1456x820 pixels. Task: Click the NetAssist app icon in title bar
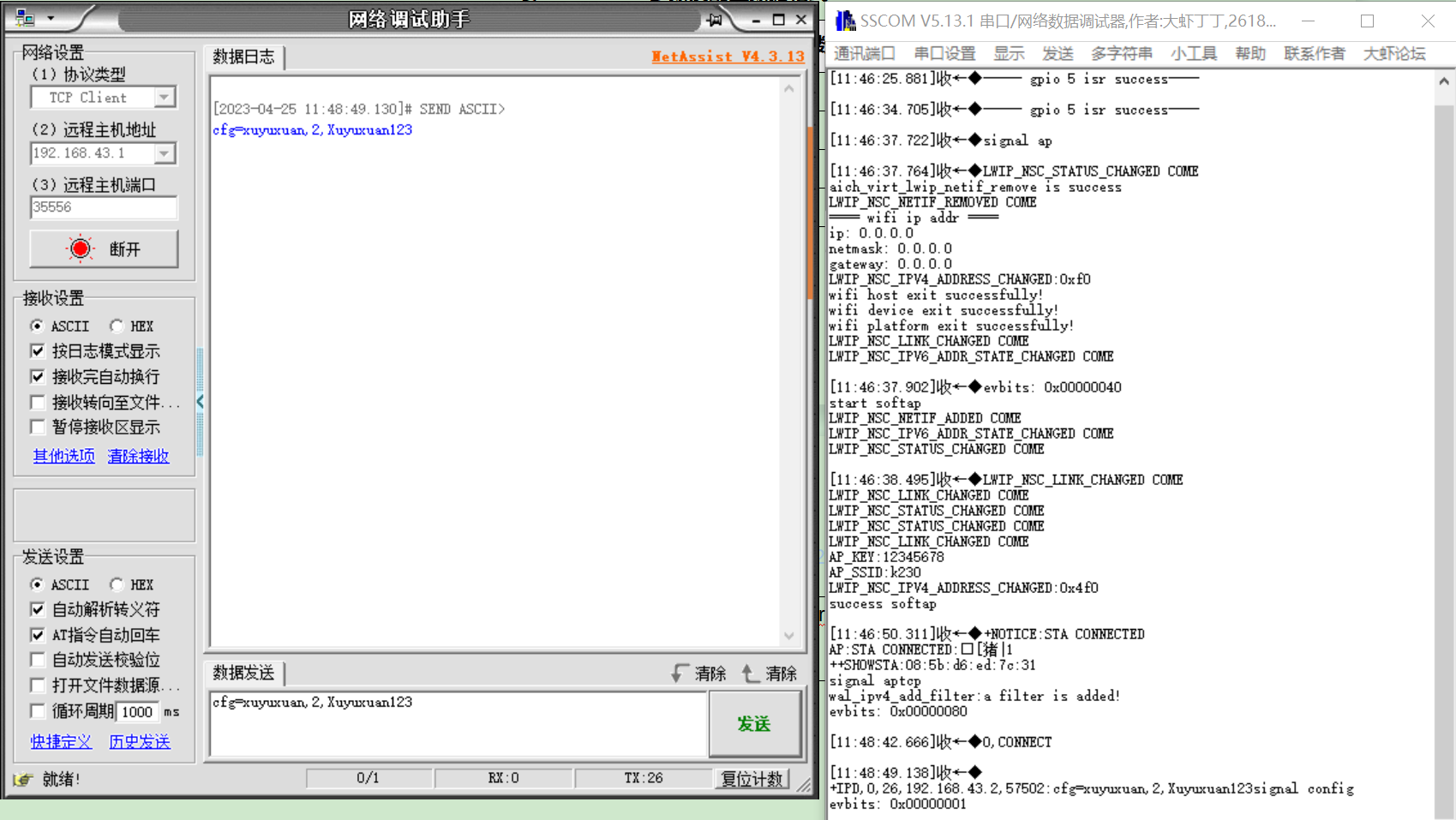click(25, 18)
